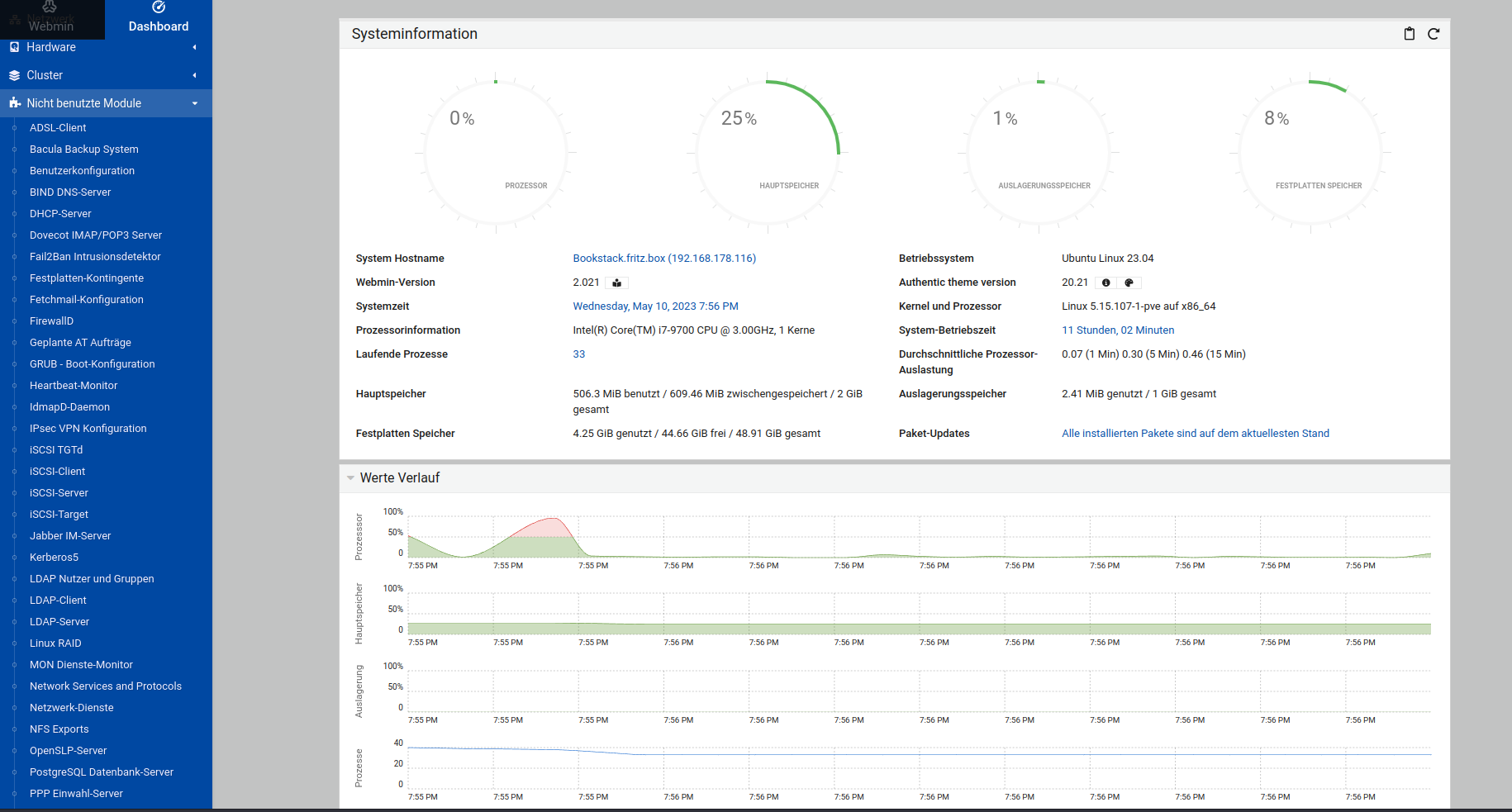The width and height of the screenshot is (1512, 812).
Task: Open FirewallD module
Action: click(x=51, y=321)
